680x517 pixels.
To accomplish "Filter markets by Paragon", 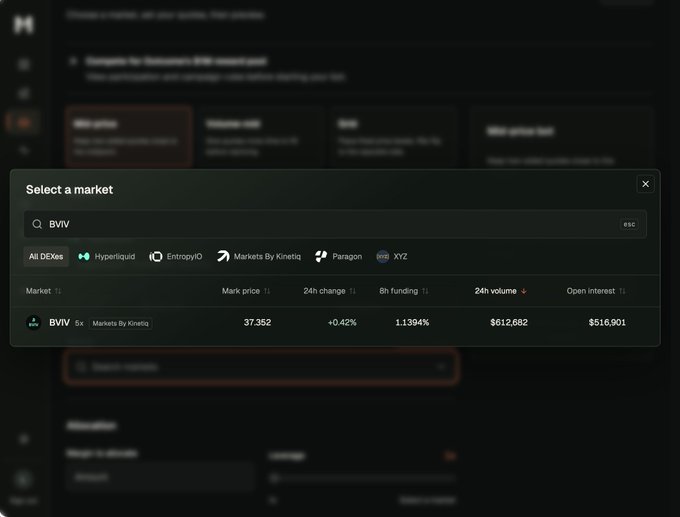I will [x=339, y=256].
